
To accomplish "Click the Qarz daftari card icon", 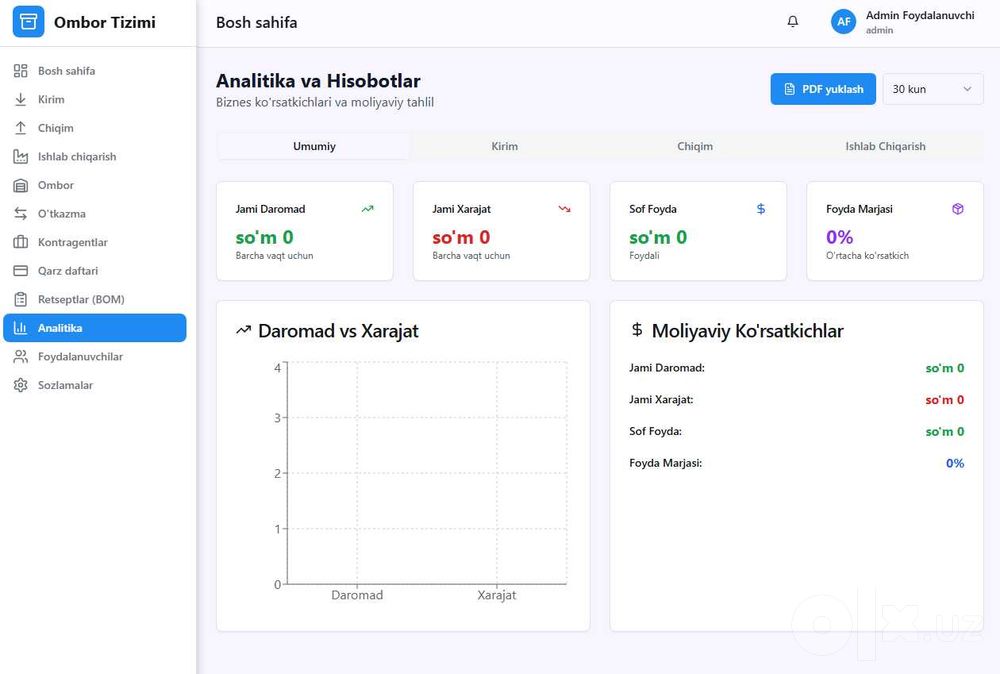I will tap(20, 271).
